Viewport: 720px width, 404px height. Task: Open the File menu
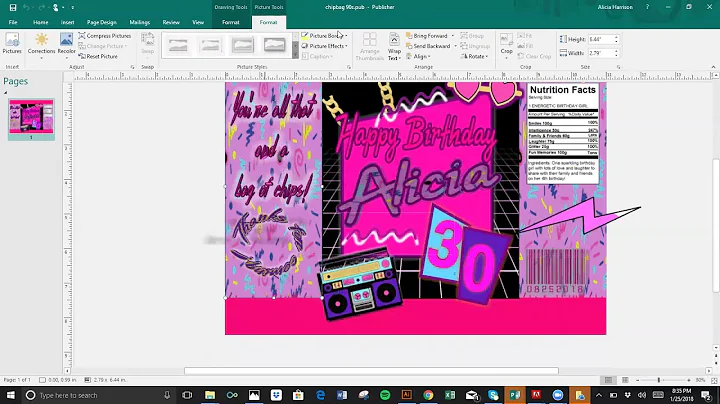click(13, 22)
